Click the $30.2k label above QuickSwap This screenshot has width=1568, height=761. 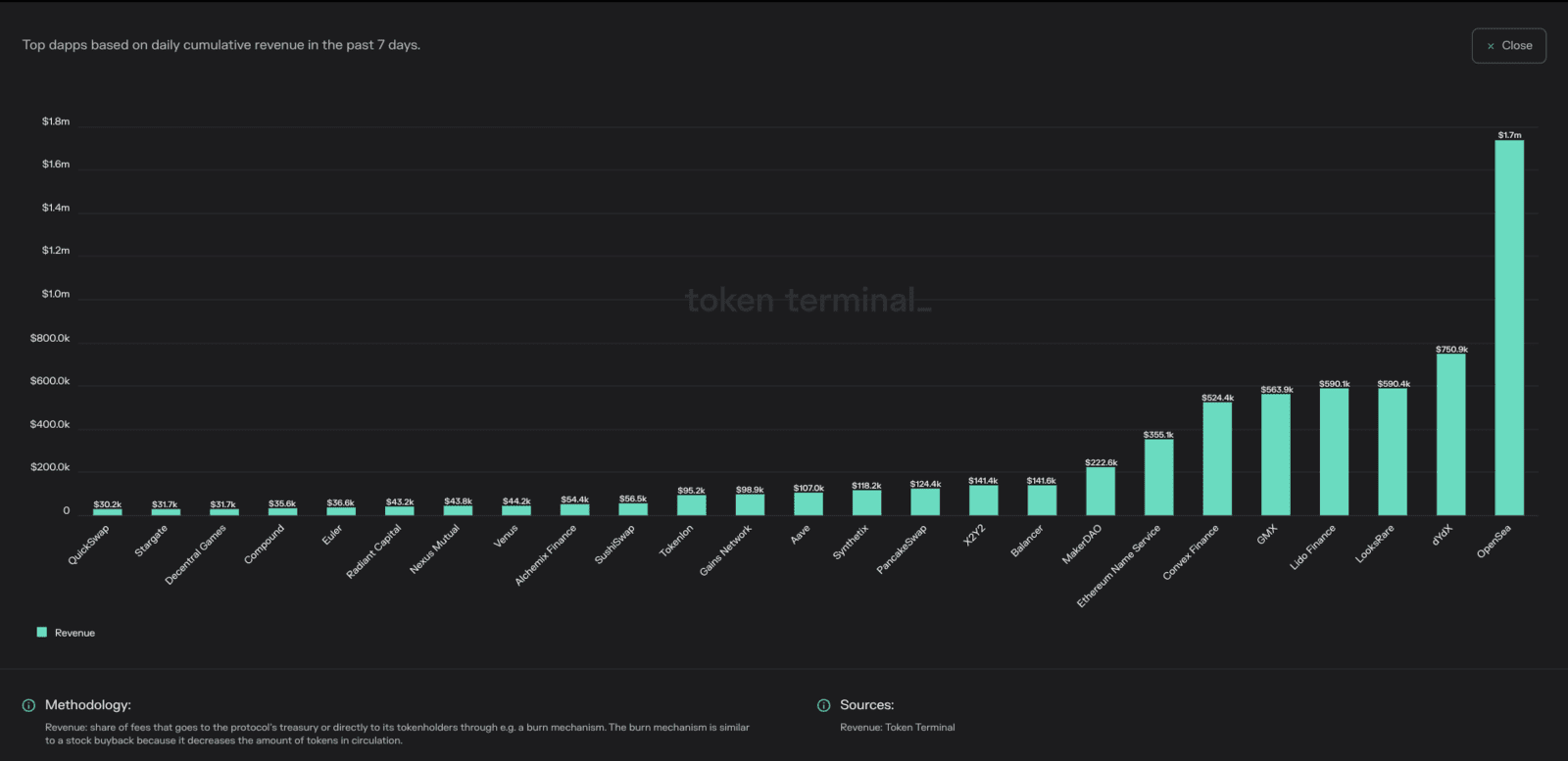click(x=108, y=504)
